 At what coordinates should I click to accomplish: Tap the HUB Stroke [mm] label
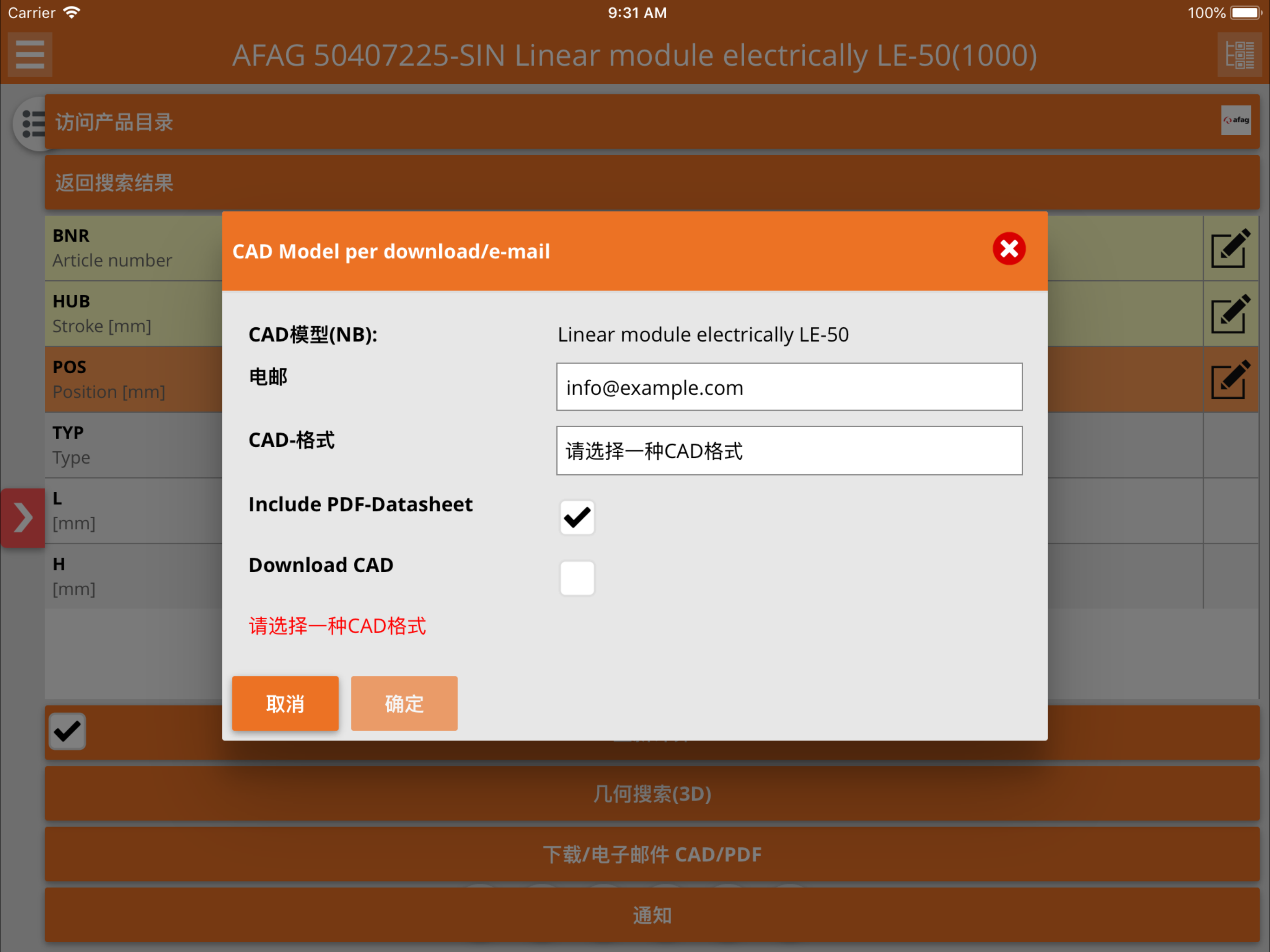pyautogui.click(x=102, y=314)
